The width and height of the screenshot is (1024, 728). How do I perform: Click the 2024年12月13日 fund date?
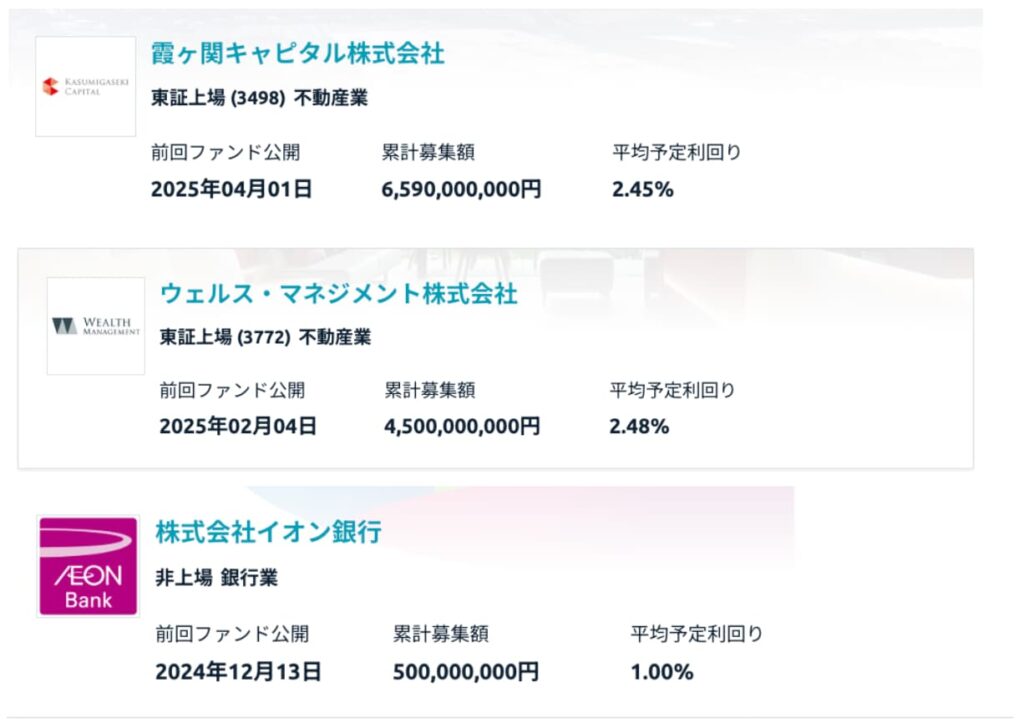pos(238,672)
